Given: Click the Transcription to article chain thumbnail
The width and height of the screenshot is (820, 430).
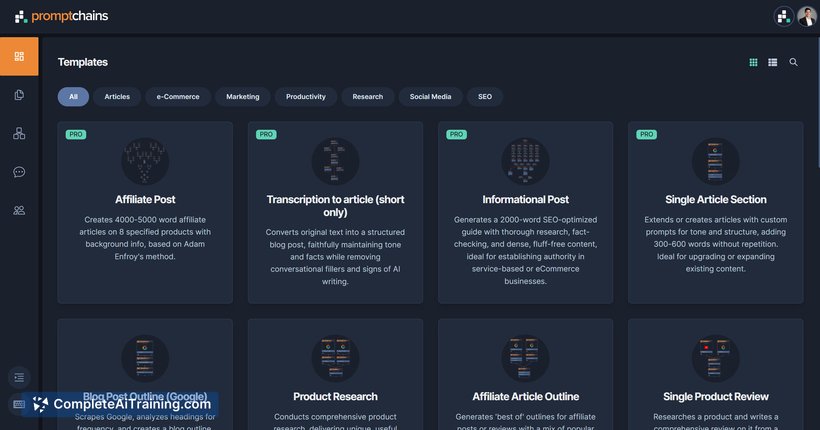Looking at the screenshot, I should pos(335,161).
